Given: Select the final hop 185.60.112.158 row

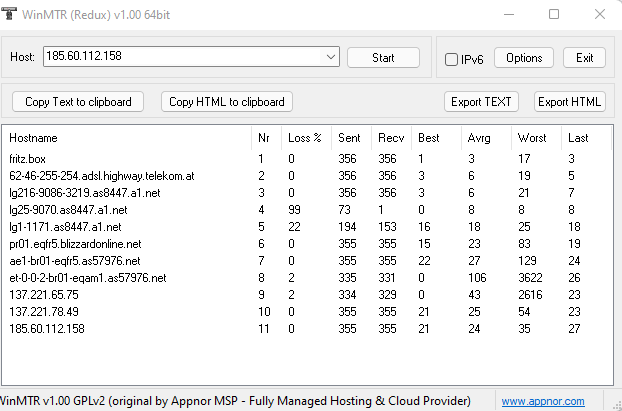Looking at the screenshot, I should click(305, 328).
